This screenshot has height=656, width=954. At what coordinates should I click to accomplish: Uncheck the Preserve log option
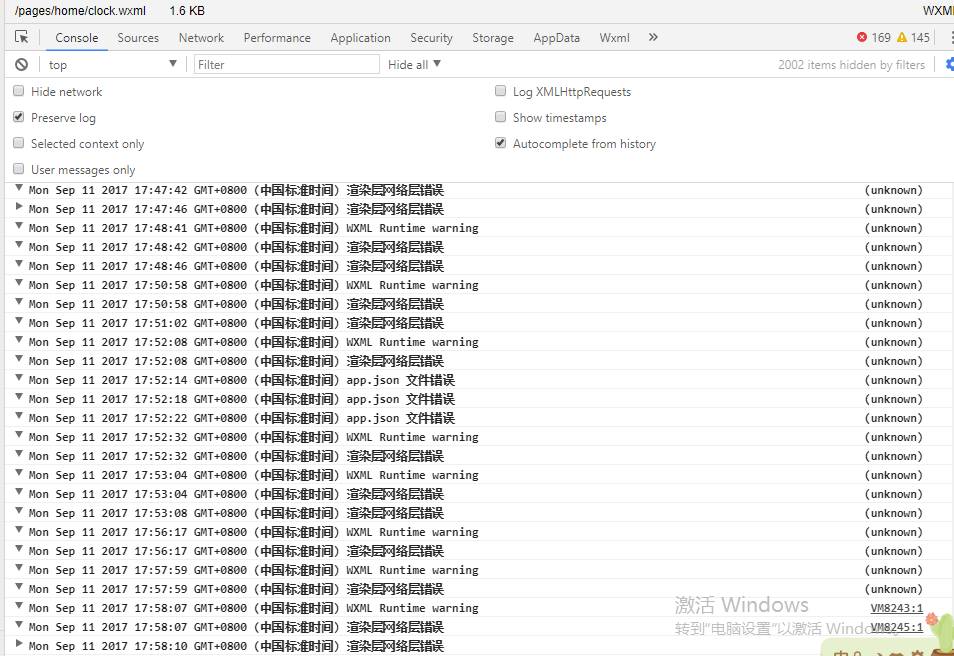(19, 117)
